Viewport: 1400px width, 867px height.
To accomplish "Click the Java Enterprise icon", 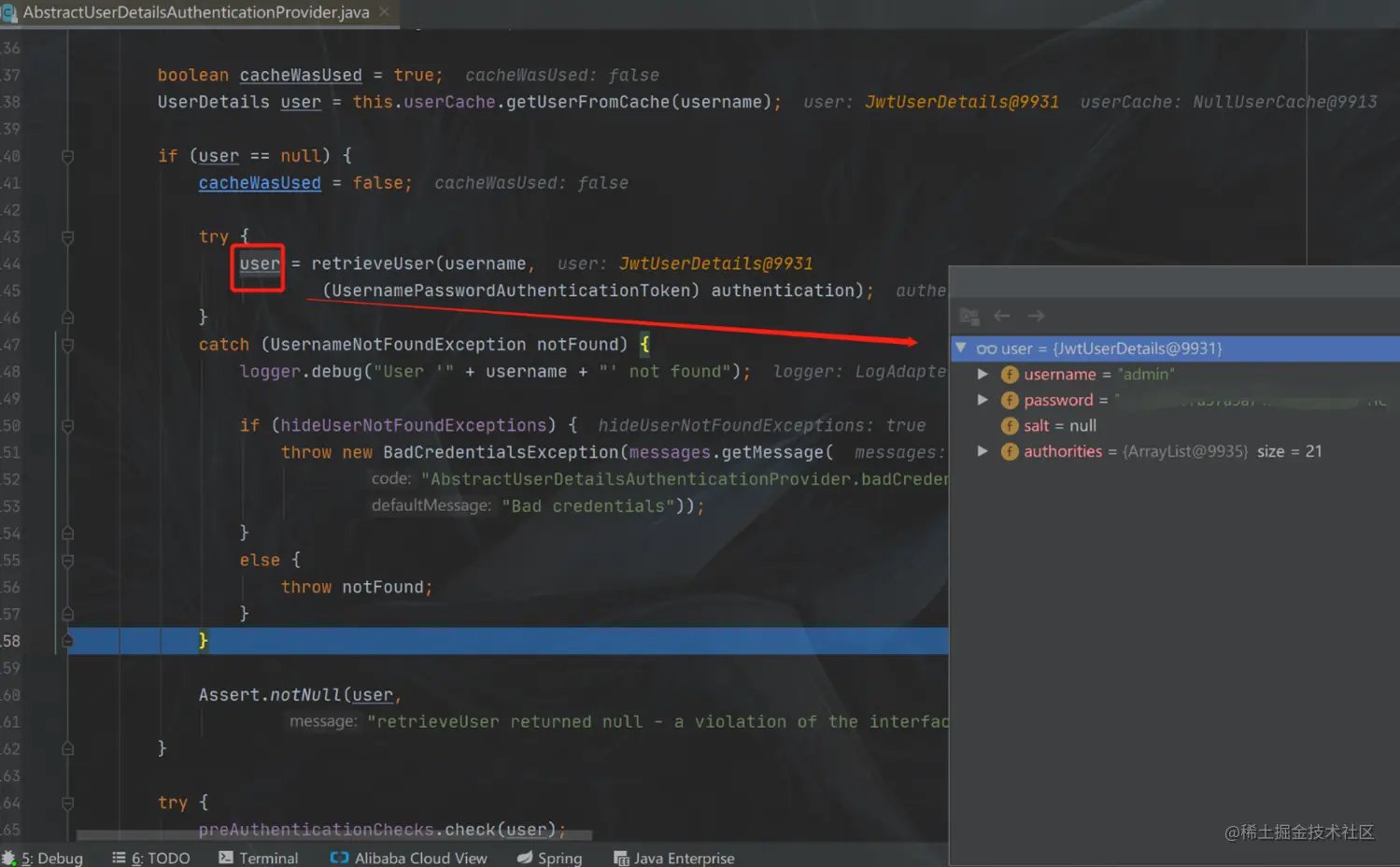I will pos(621,858).
